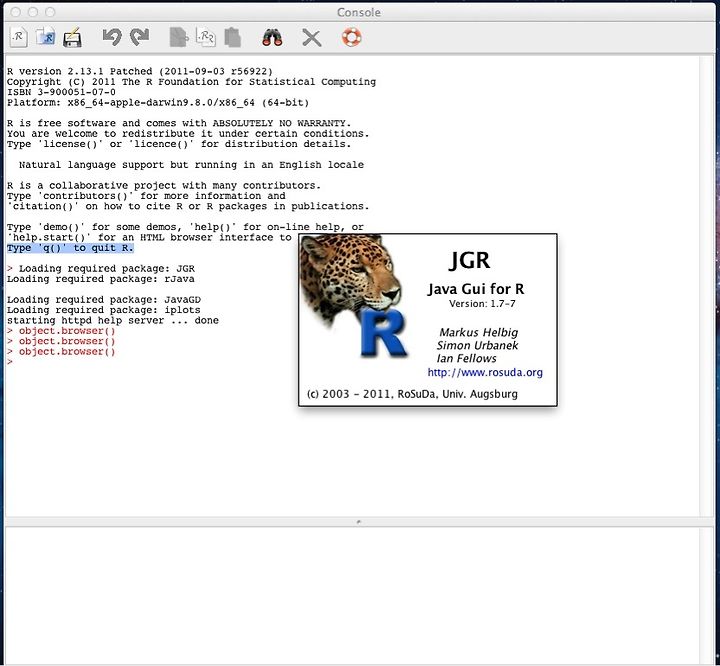Click the RoSuDa copyright line
720x666 pixels.
(412, 394)
